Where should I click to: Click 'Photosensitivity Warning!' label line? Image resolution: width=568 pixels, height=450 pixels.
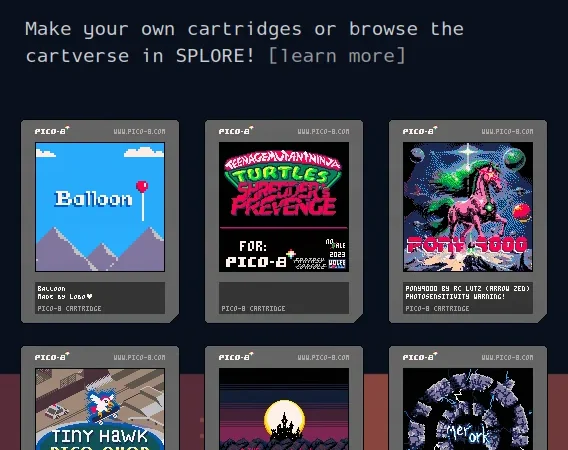(455, 296)
